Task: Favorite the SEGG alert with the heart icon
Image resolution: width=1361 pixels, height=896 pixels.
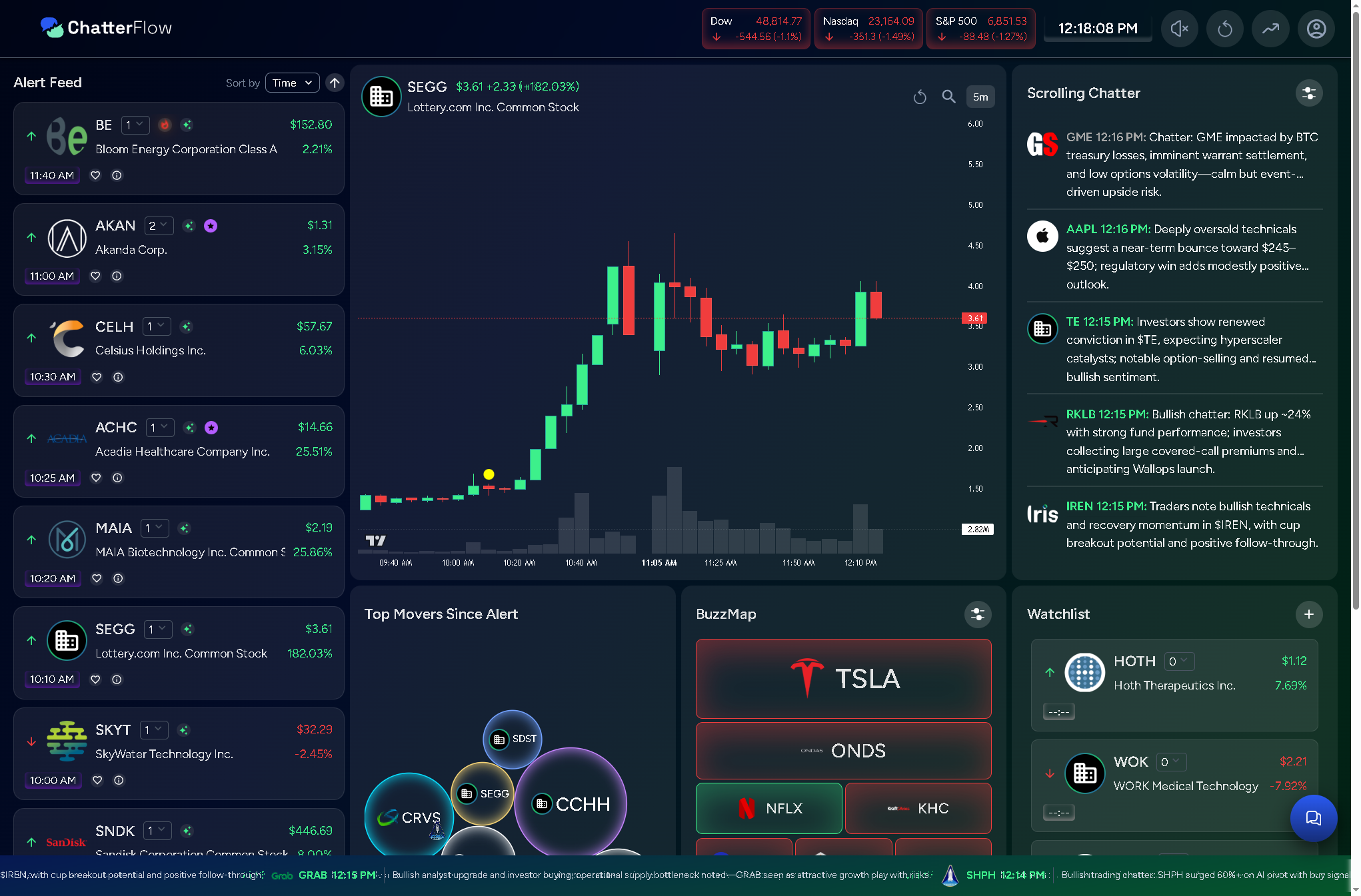Action: [x=95, y=679]
